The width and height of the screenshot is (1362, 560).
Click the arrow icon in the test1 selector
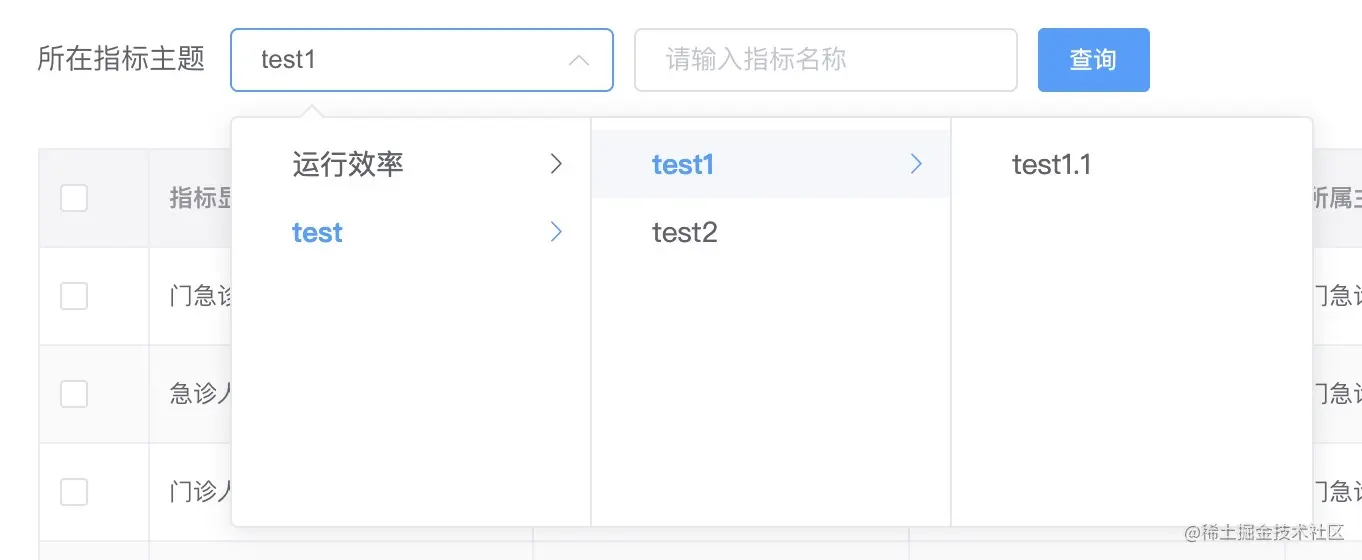578,60
